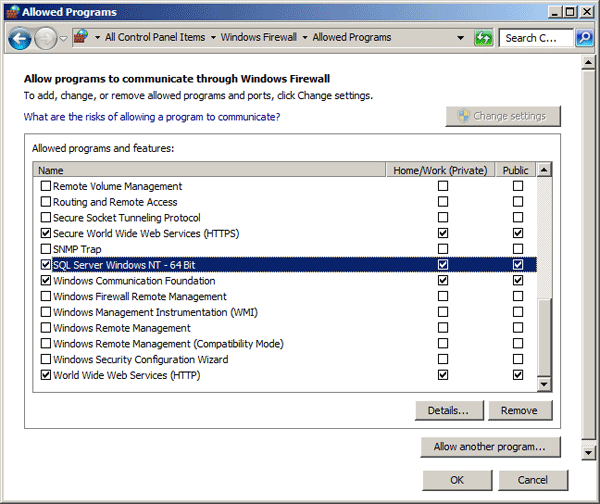
Task: Refresh the address bar with green arrows icon
Action: 484,38
